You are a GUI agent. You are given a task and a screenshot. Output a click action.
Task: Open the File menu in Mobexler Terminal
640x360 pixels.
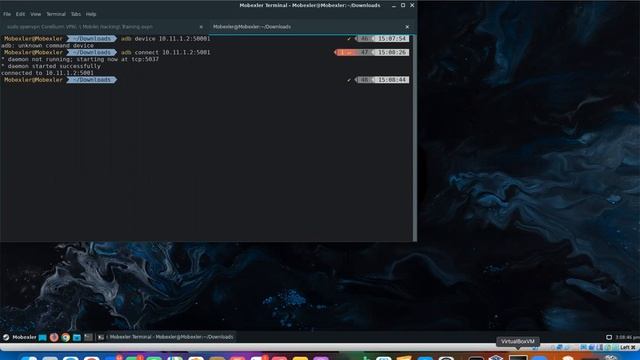(7, 14)
